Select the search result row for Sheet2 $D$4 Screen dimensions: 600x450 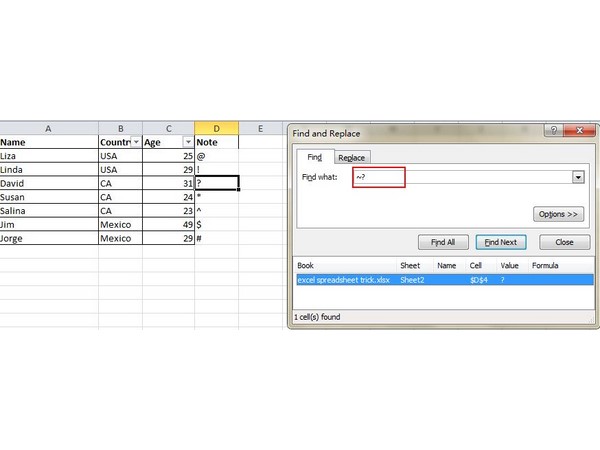445,280
